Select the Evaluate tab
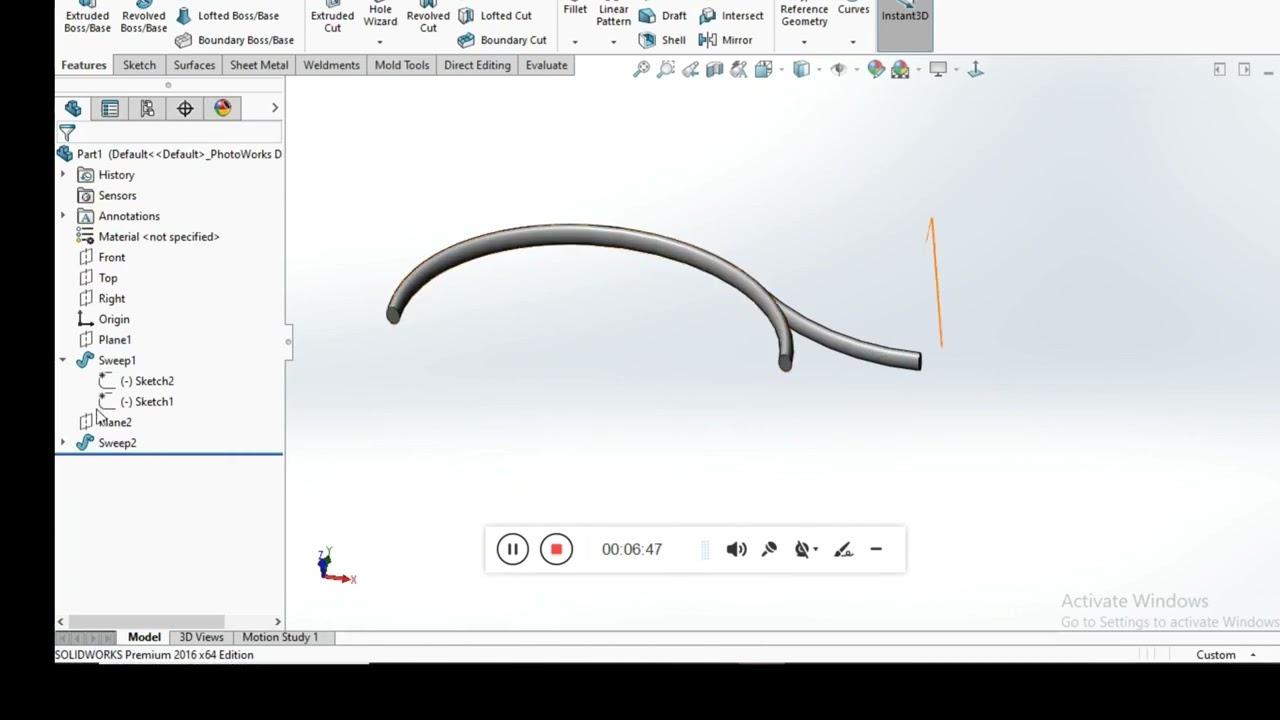1280x720 pixels. tap(546, 65)
